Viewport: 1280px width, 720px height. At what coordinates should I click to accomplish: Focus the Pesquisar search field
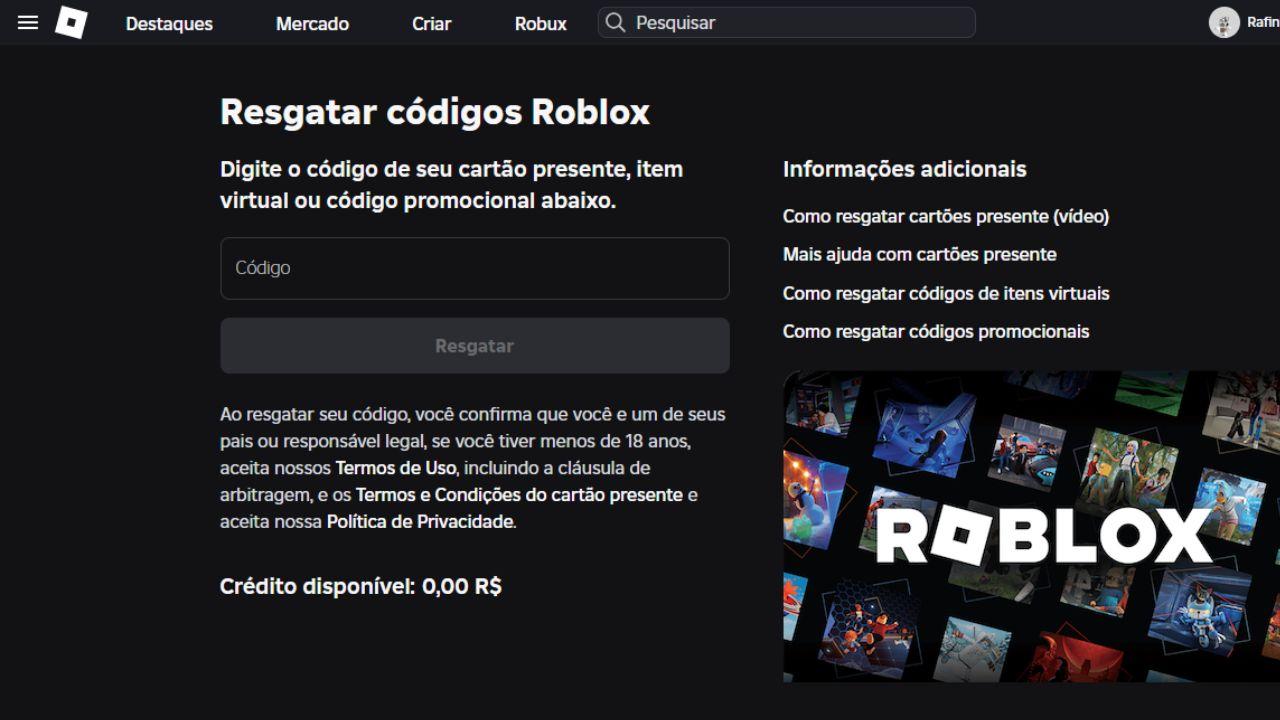tap(787, 22)
